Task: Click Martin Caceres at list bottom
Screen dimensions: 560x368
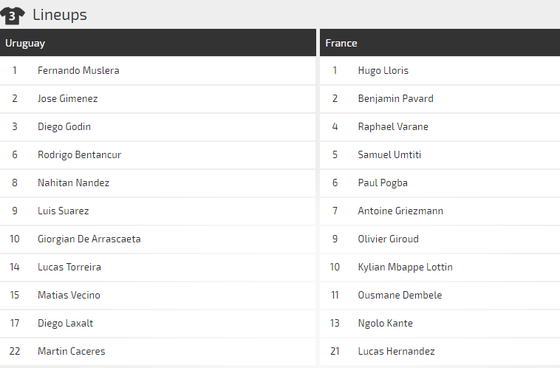Action: pos(71,351)
